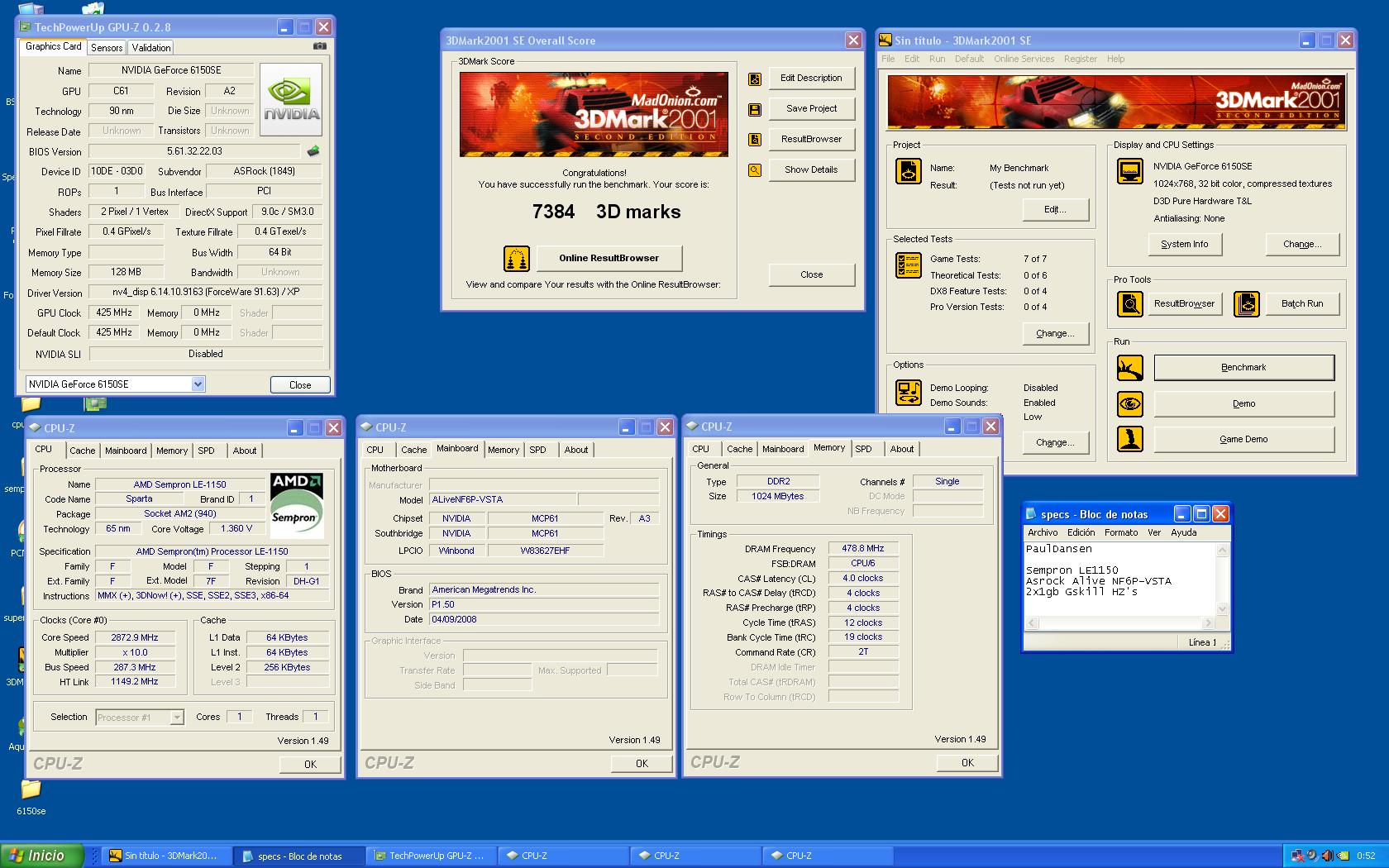1389x868 pixels.
Task: Click the Options icon in 3DMark2001 main window
Action: coord(909,392)
